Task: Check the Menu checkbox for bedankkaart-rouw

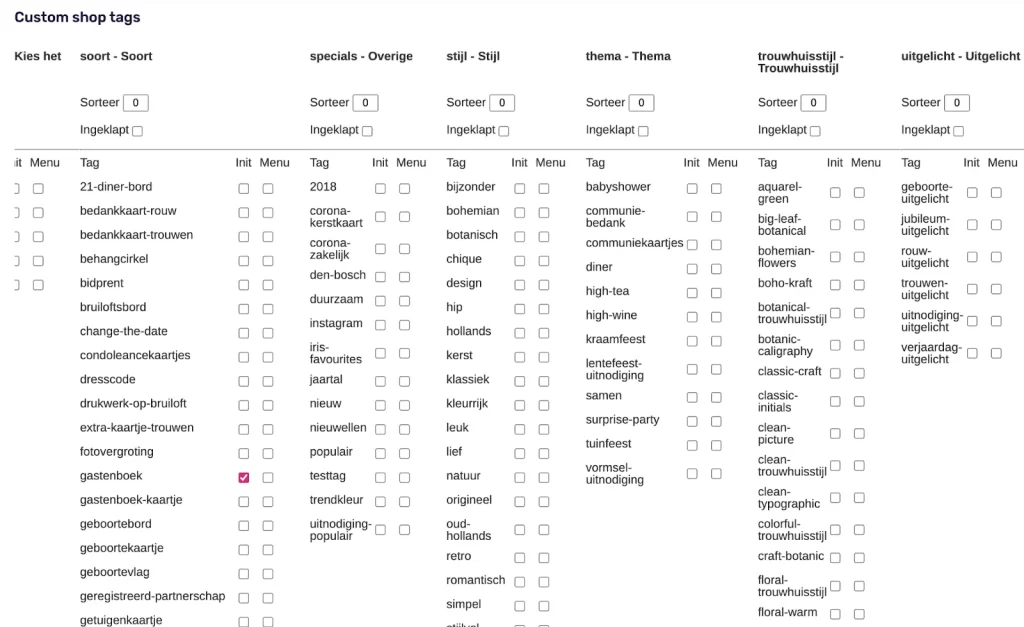Action: [x=266, y=213]
